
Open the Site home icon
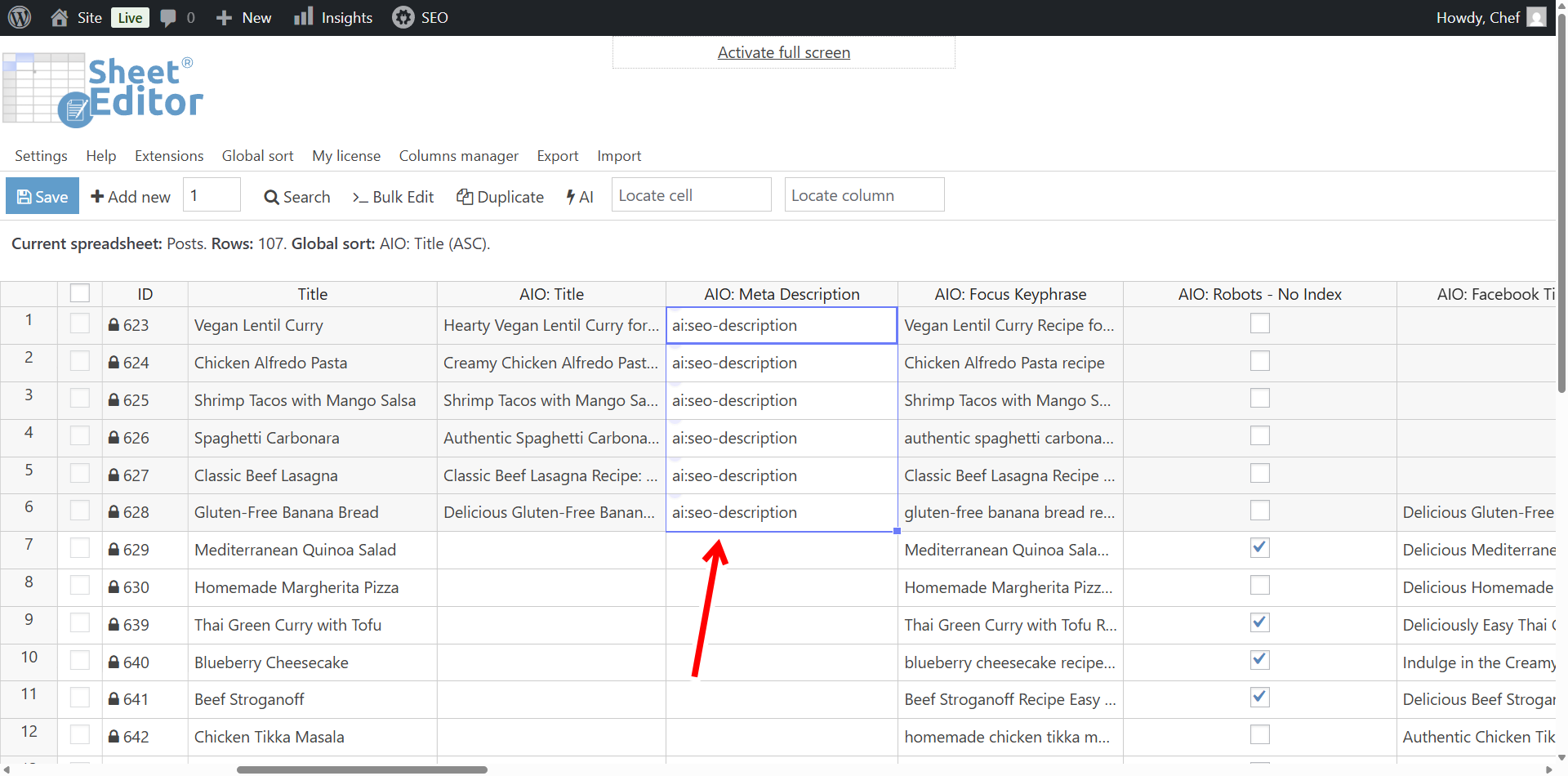(x=60, y=17)
